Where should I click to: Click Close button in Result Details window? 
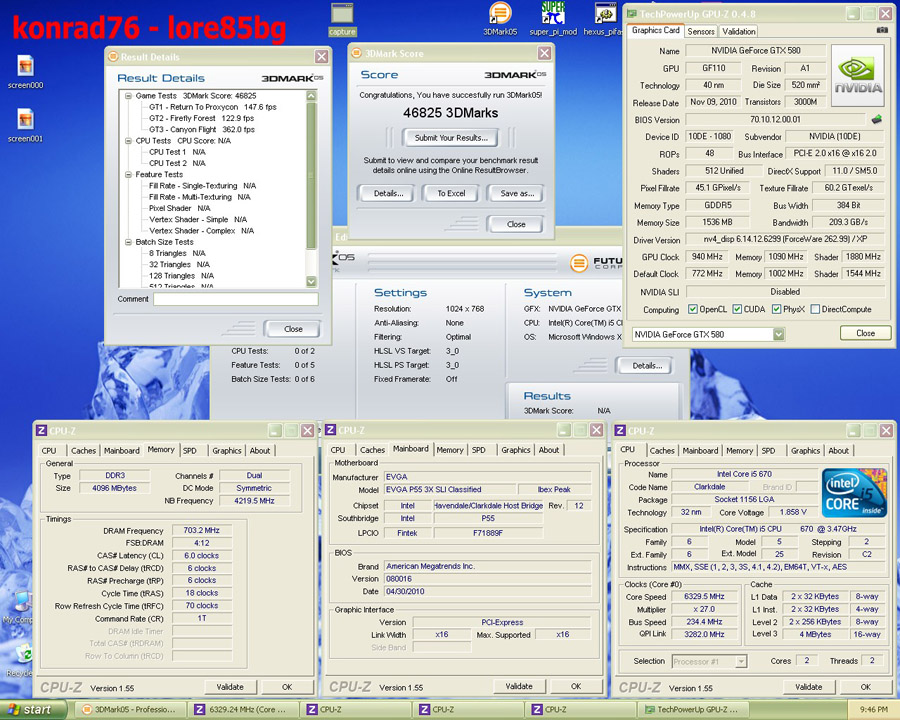[293, 329]
